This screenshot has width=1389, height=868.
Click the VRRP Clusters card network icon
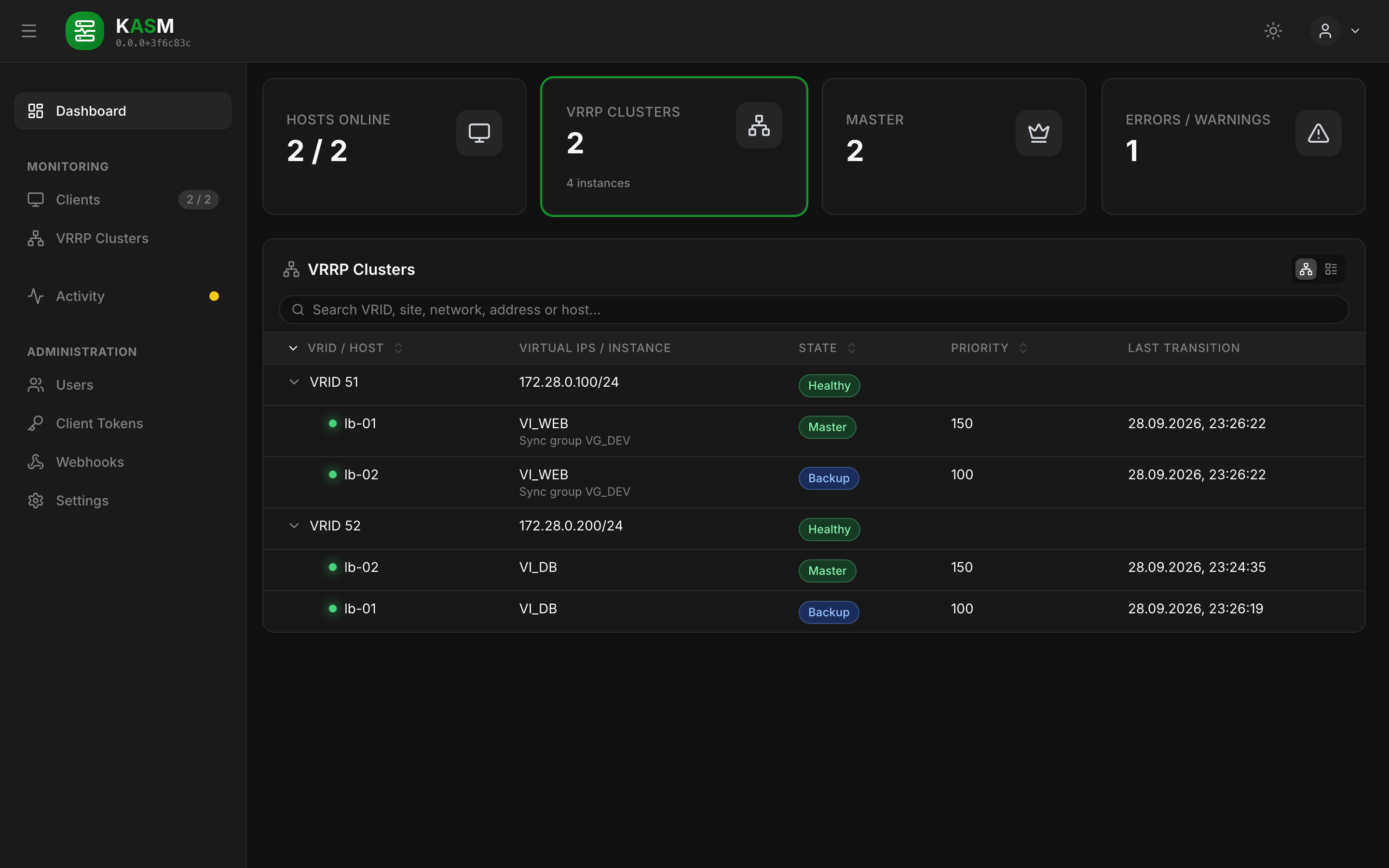click(x=759, y=126)
